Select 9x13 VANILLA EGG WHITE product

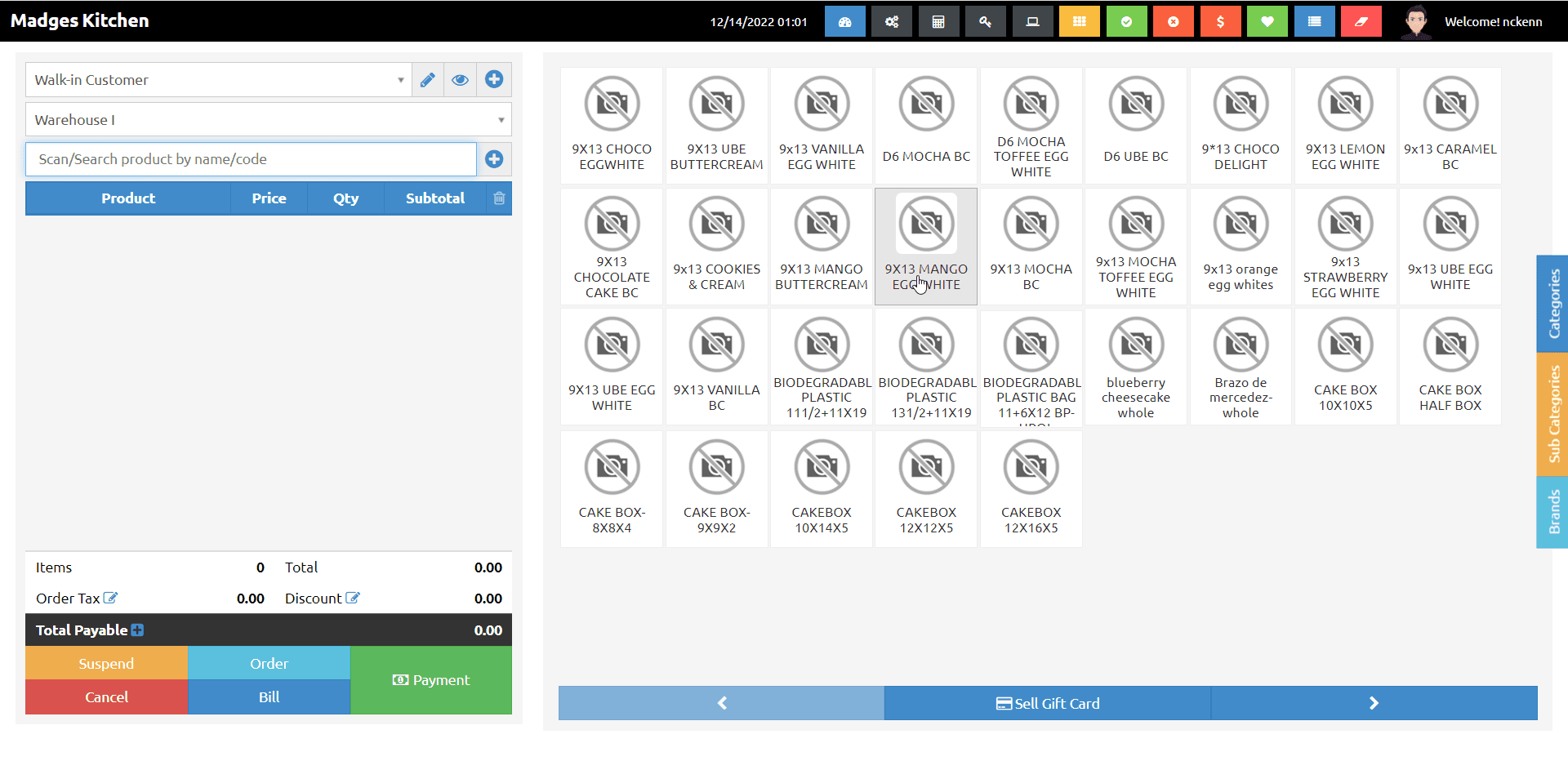click(822, 126)
